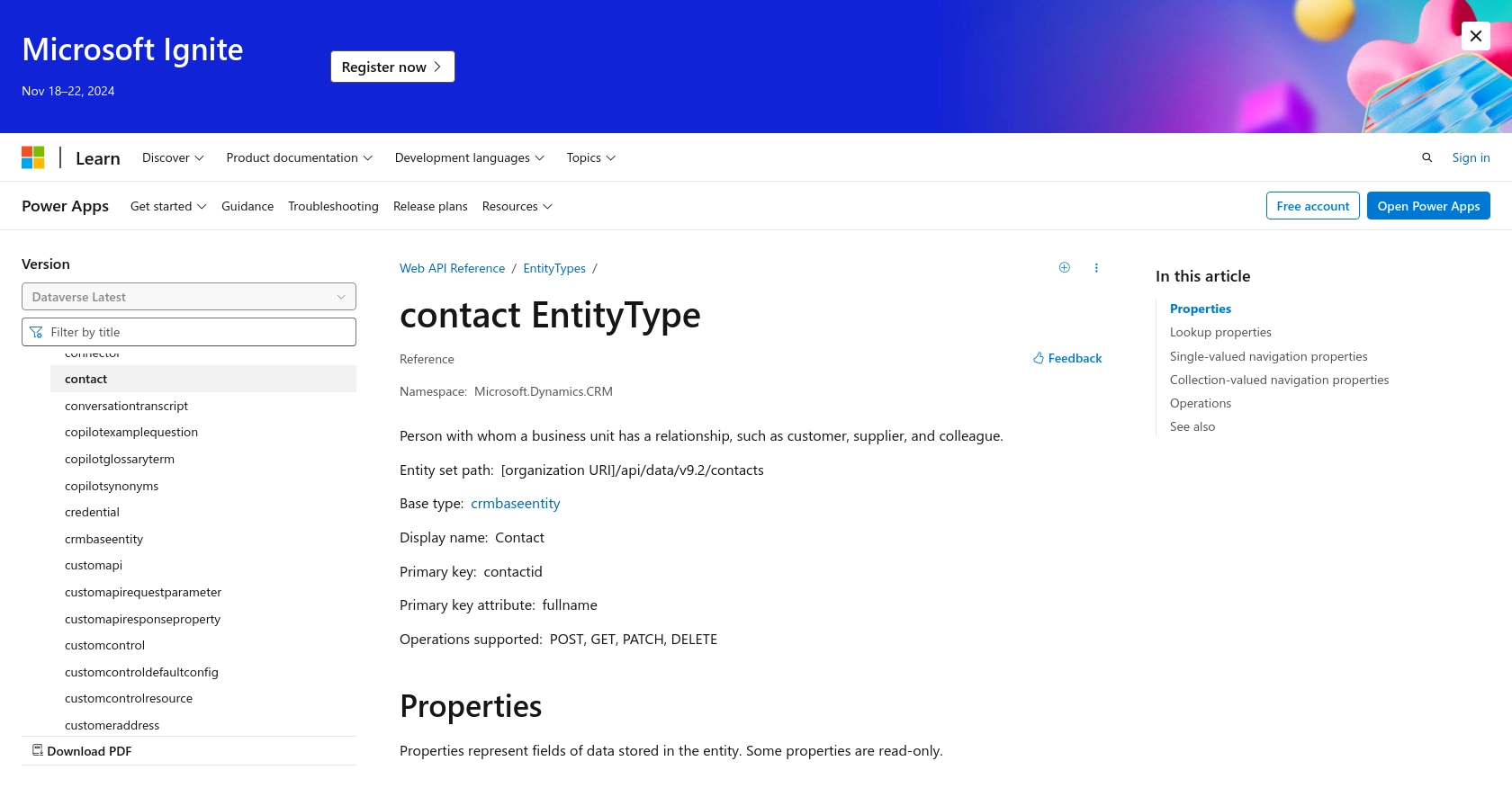Click the filter icon in title filter box

tap(36, 332)
